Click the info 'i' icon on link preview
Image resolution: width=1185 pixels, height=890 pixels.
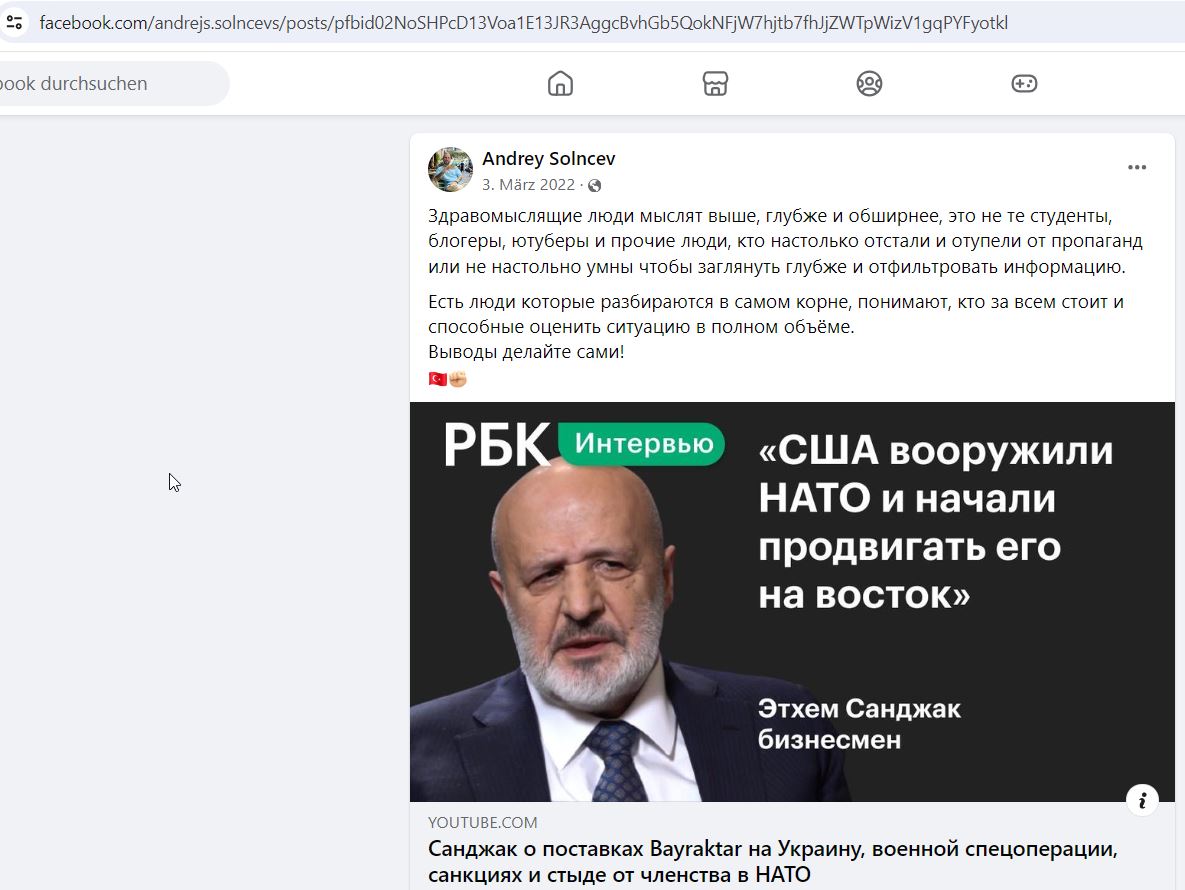pos(1142,799)
